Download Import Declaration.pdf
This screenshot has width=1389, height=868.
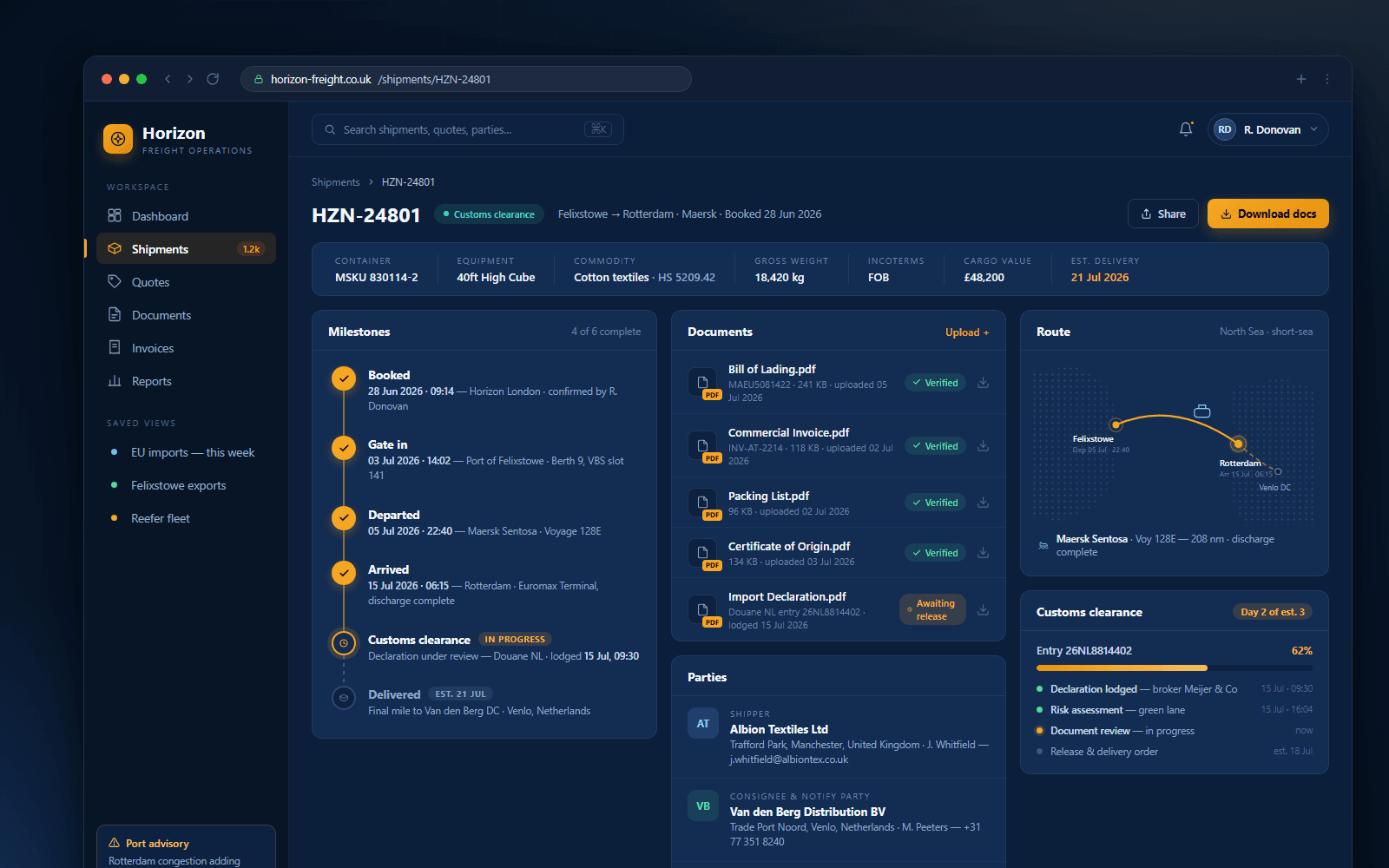tap(984, 610)
